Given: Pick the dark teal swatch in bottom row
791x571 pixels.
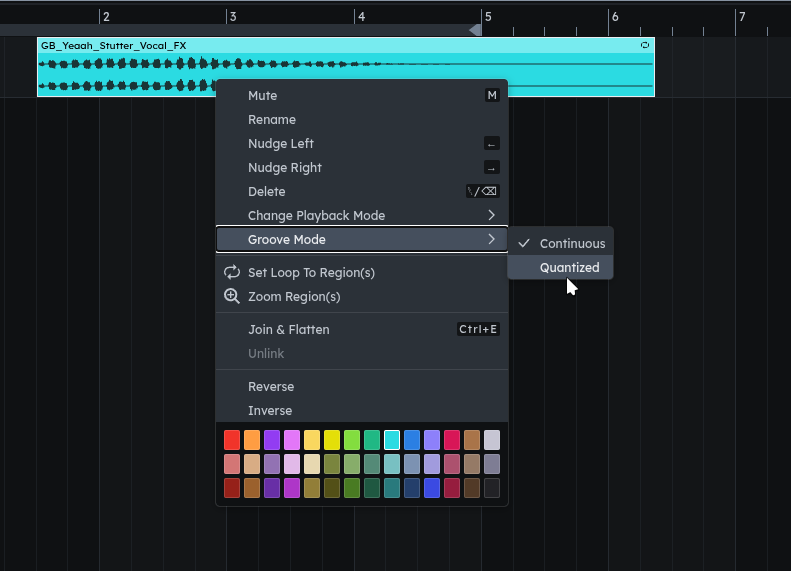Looking at the screenshot, I should tap(392, 488).
